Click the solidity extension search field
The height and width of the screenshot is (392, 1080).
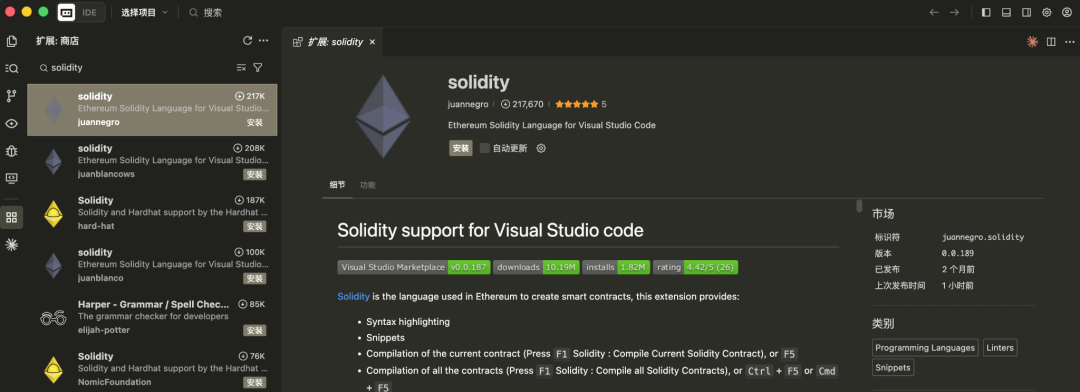click(x=138, y=68)
